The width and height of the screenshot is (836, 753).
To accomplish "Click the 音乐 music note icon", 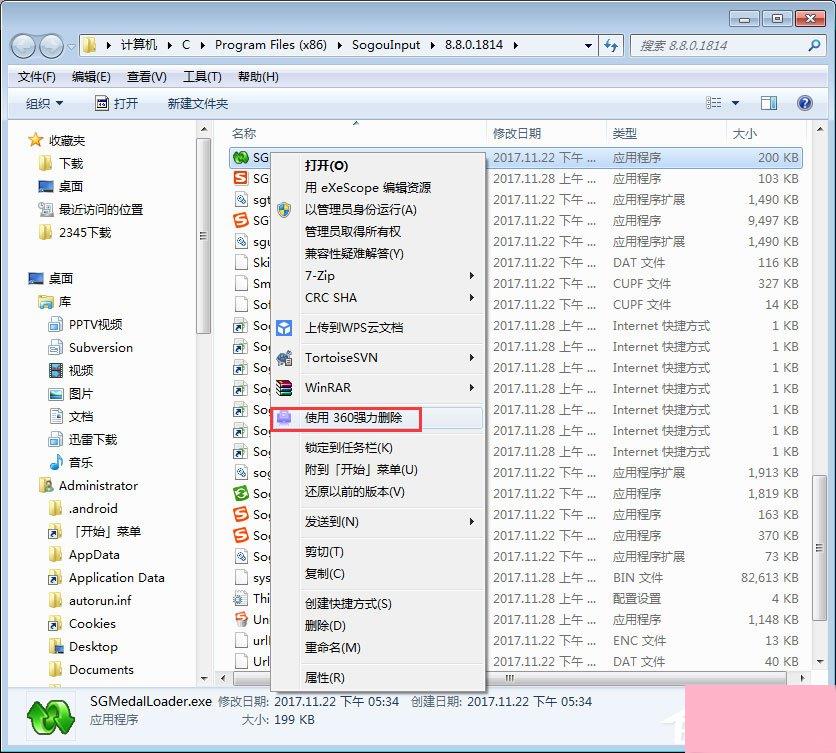I will pos(56,462).
